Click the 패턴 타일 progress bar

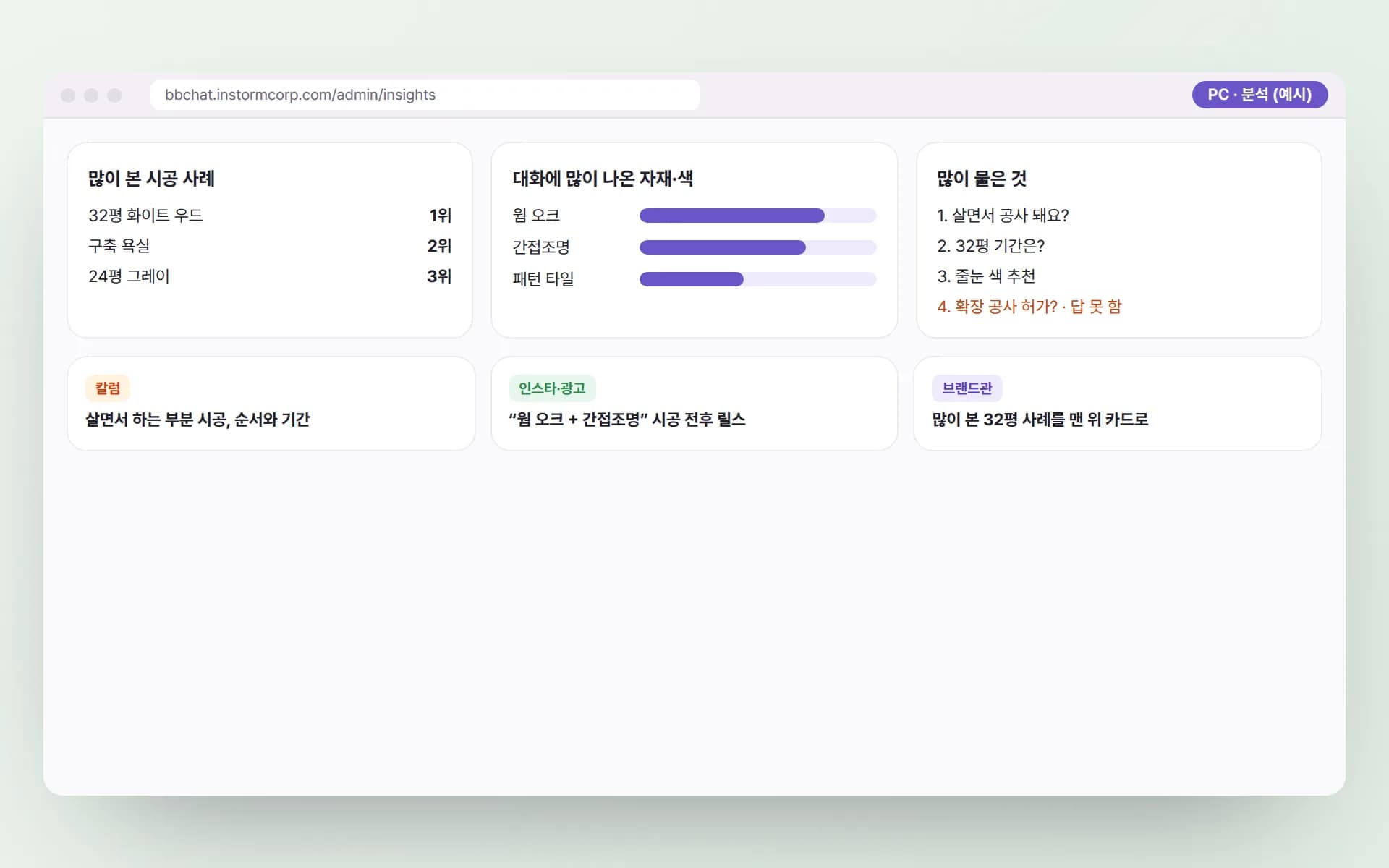click(757, 279)
